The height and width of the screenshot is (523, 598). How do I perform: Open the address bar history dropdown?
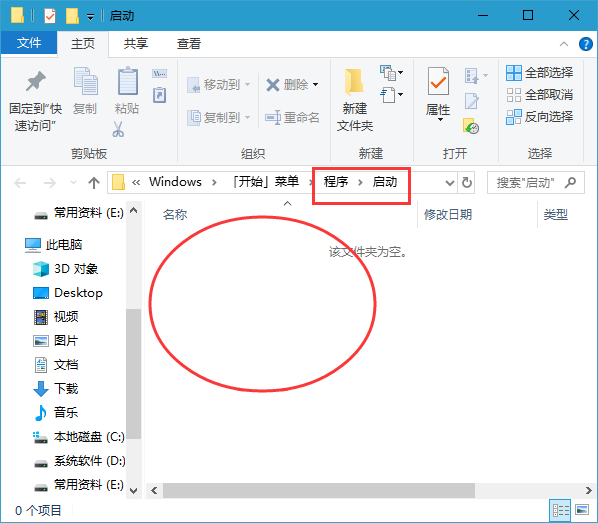click(x=450, y=183)
